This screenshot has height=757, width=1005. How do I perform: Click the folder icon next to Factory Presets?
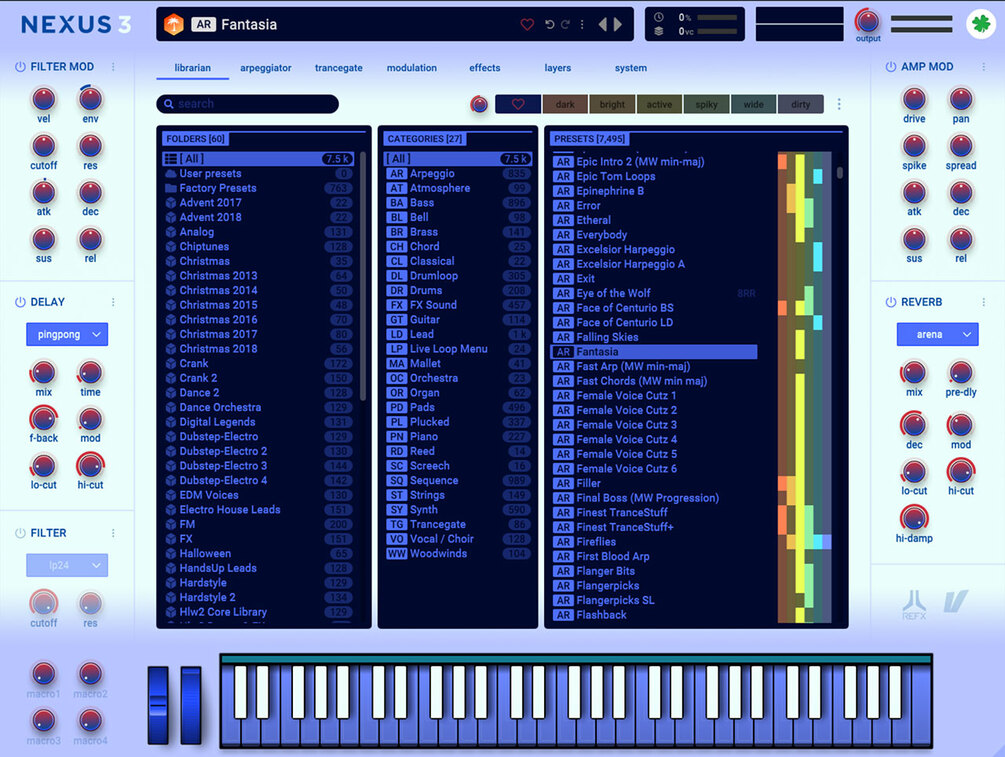(171, 188)
